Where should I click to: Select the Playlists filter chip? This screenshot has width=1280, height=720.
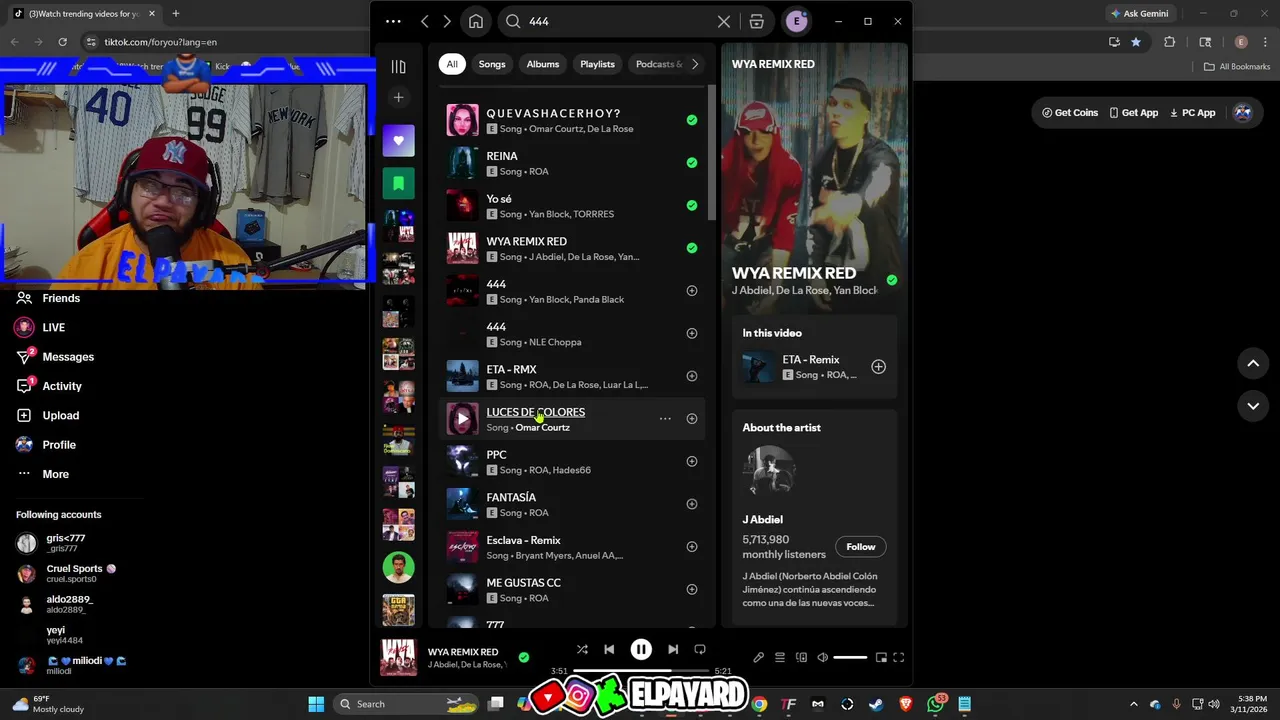pyautogui.click(x=598, y=64)
